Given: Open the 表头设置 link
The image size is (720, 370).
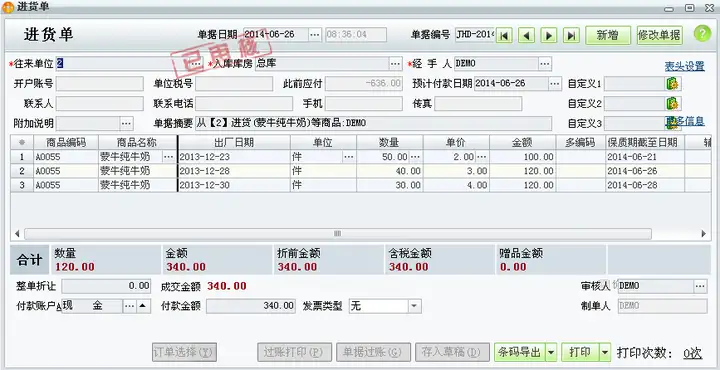Looking at the screenshot, I should coord(684,66).
